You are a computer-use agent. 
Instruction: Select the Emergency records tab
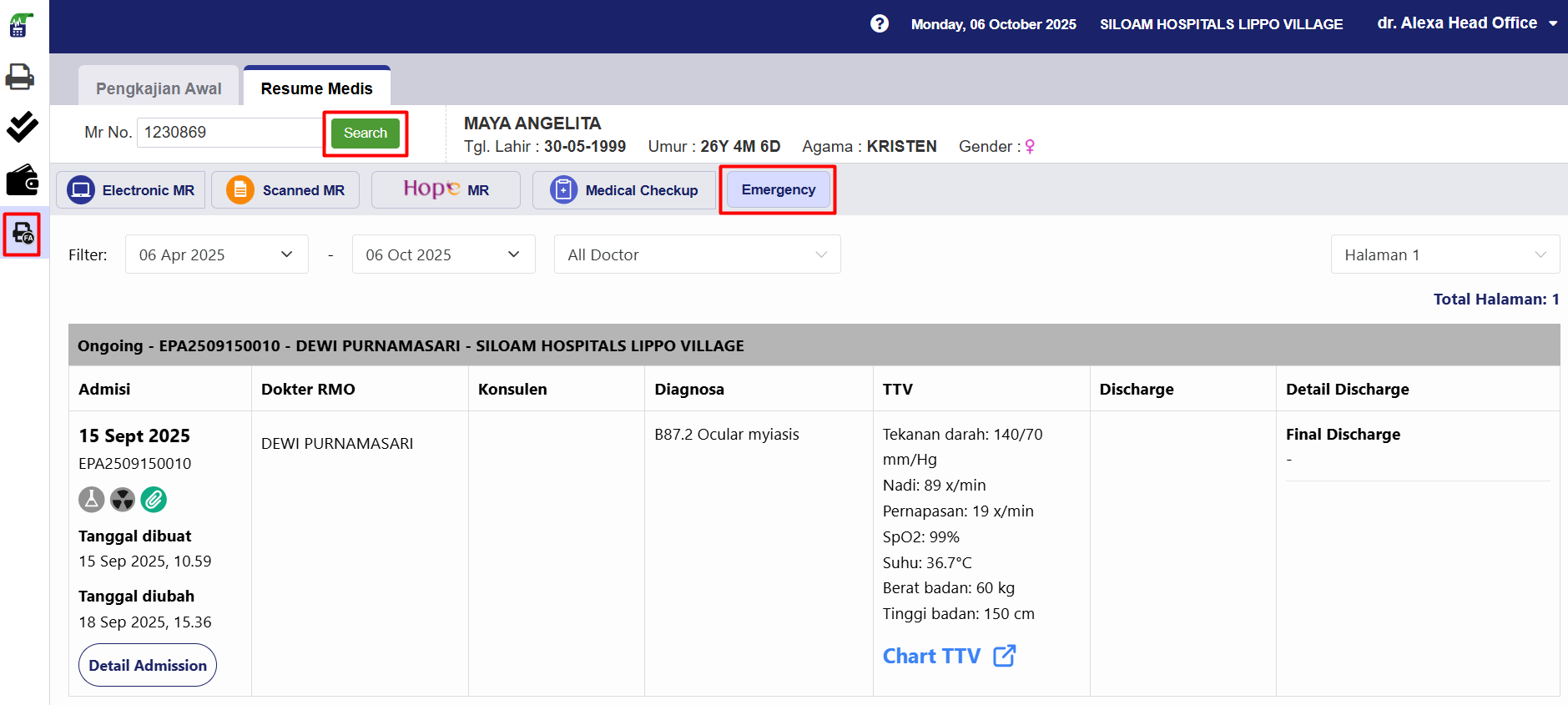(778, 190)
